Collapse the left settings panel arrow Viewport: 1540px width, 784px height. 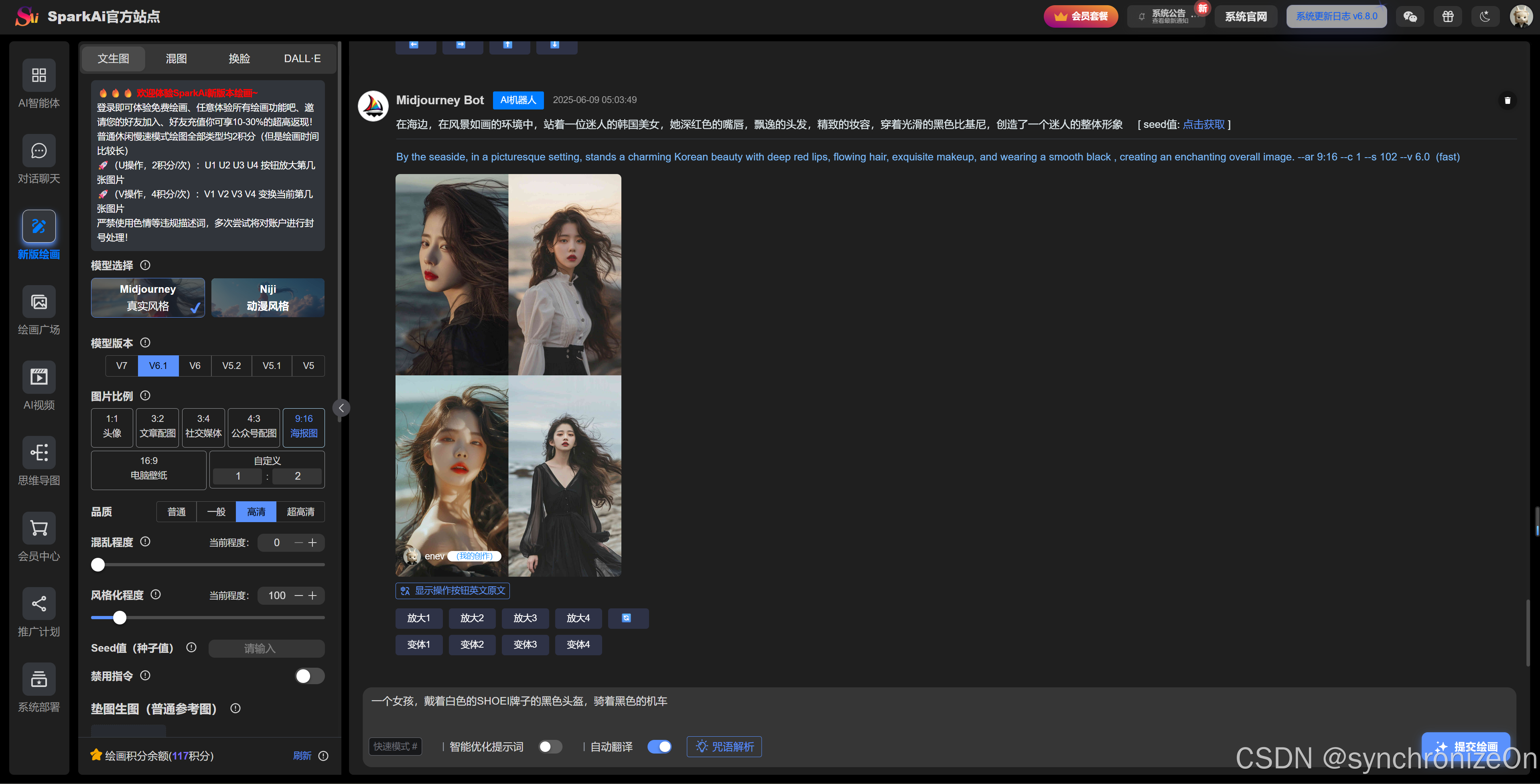pyautogui.click(x=341, y=408)
